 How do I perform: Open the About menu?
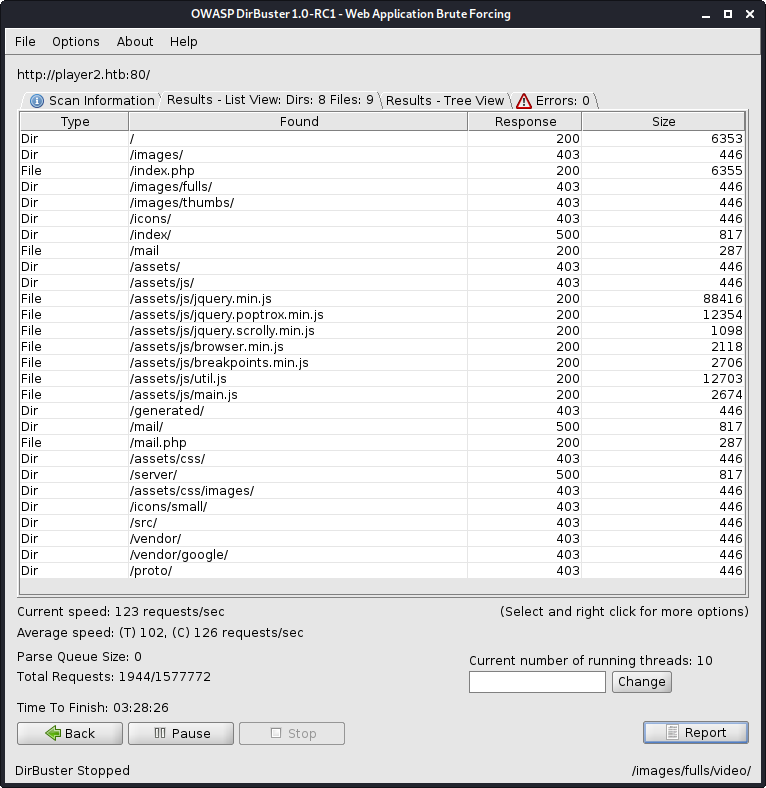pyautogui.click(x=135, y=42)
